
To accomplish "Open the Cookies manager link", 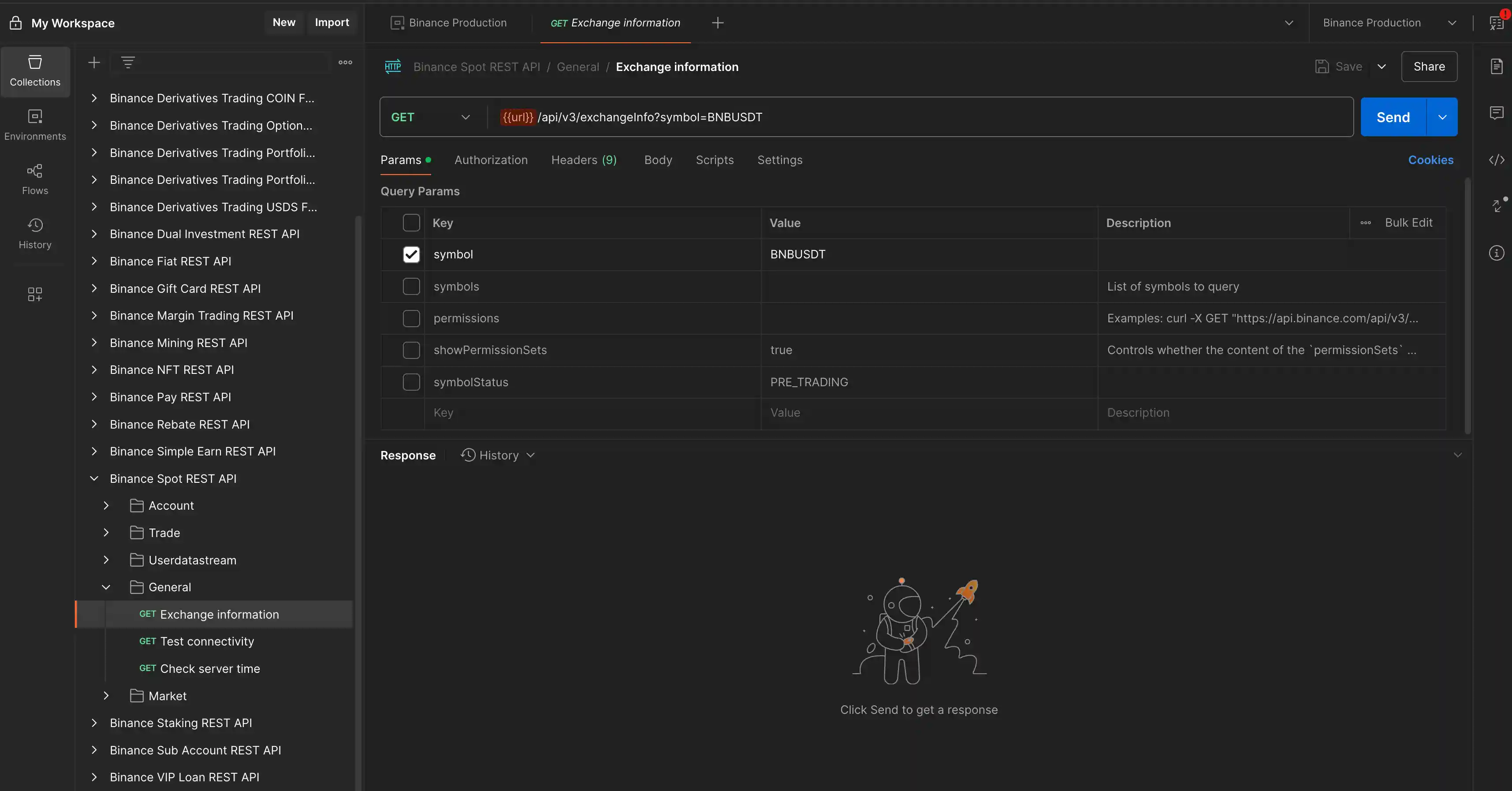I will coord(1430,160).
